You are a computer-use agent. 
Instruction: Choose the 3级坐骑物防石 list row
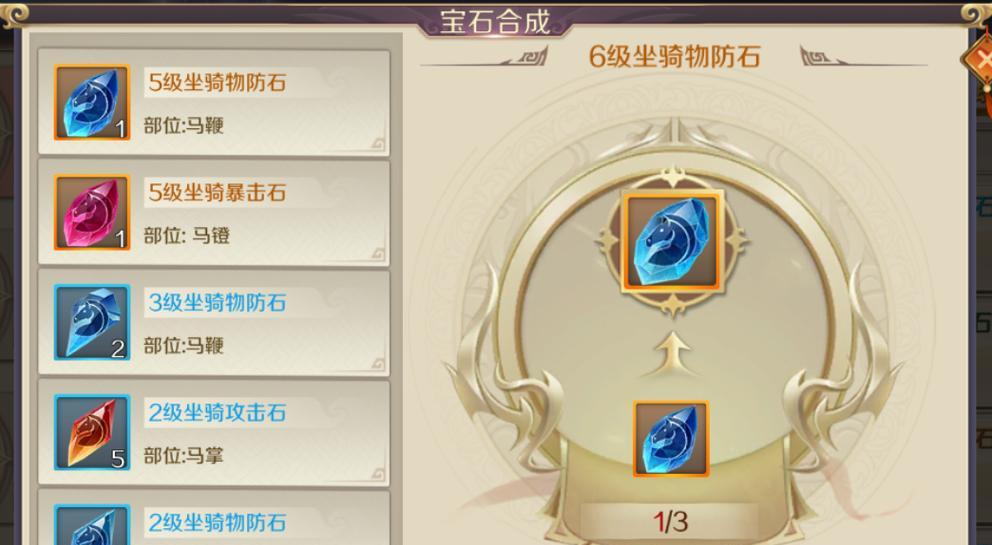(214, 323)
